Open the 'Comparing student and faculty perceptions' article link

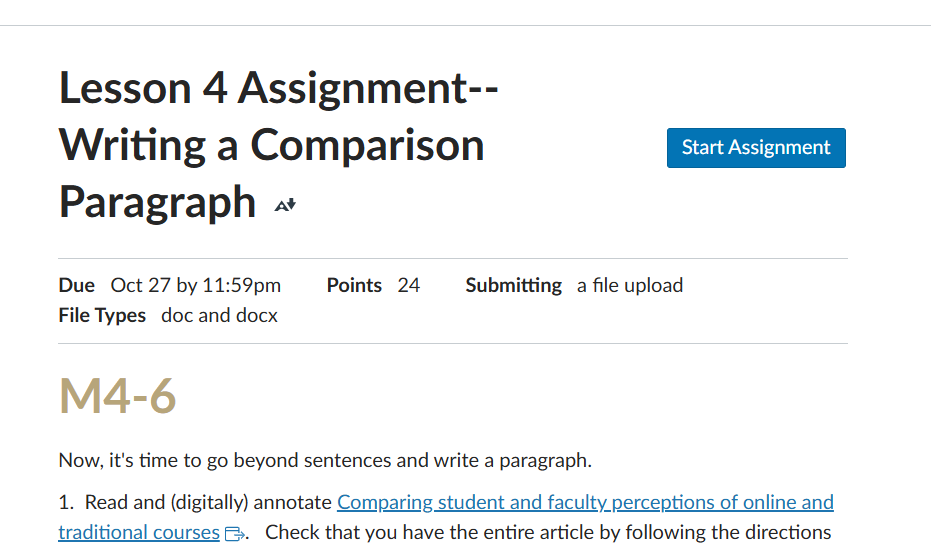click(585, 502)
